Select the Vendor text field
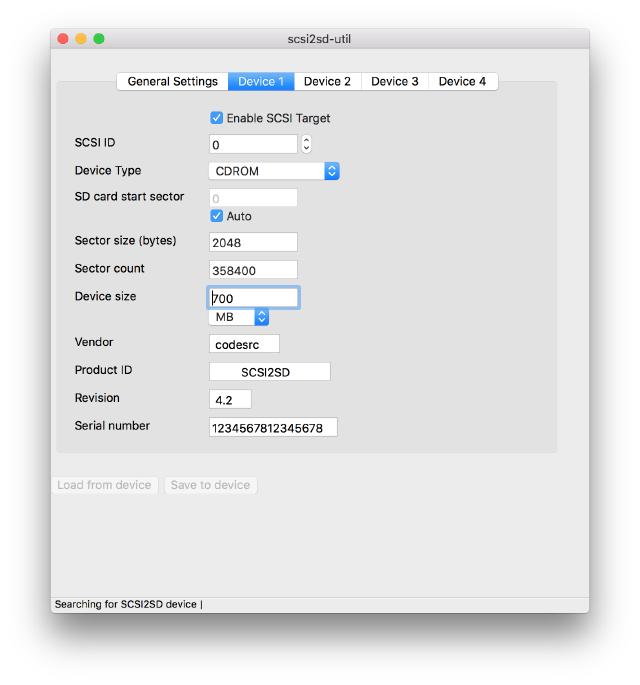The width and height of the screenshot is (640, 685). (244, 344)
